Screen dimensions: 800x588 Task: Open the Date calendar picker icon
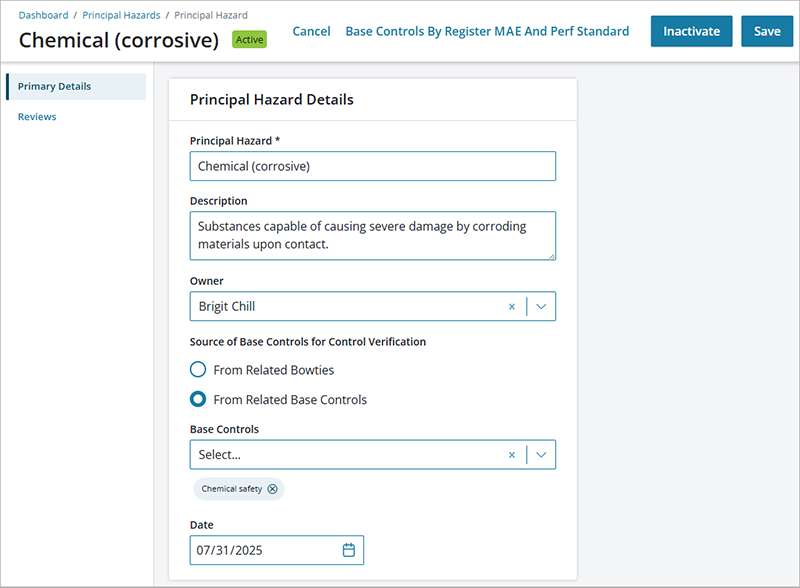348,550
